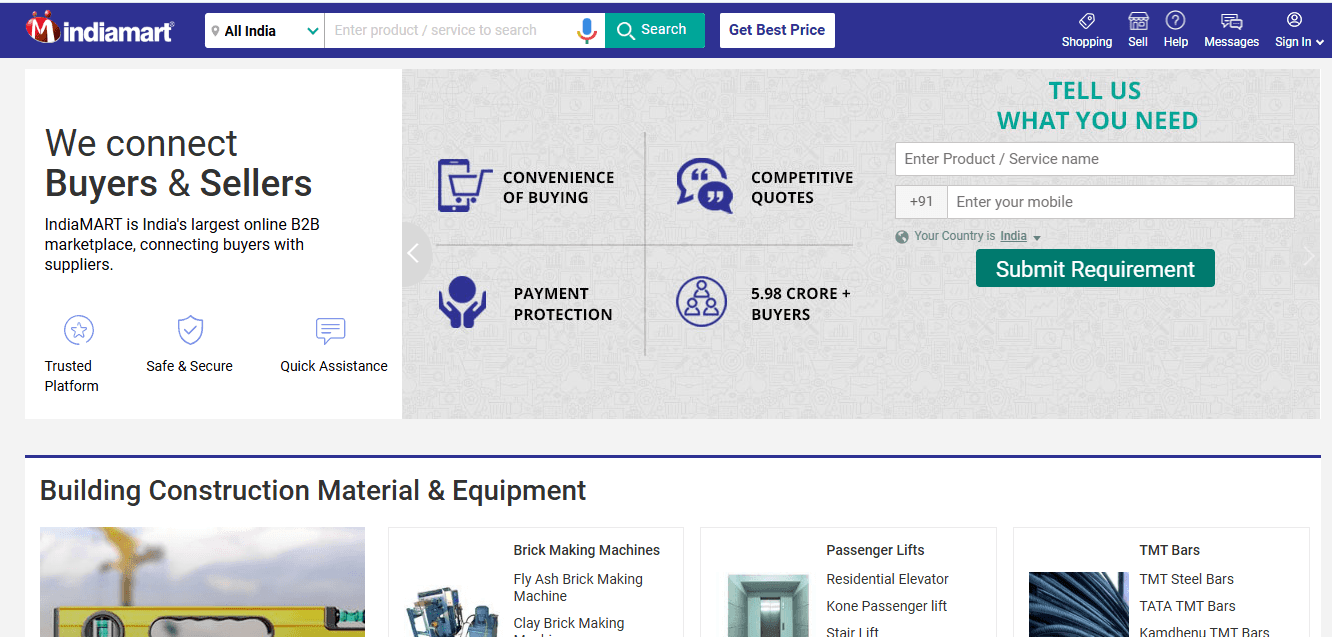Open the All India location dropdown
1332x637 pixels.
tap(265, 31)
